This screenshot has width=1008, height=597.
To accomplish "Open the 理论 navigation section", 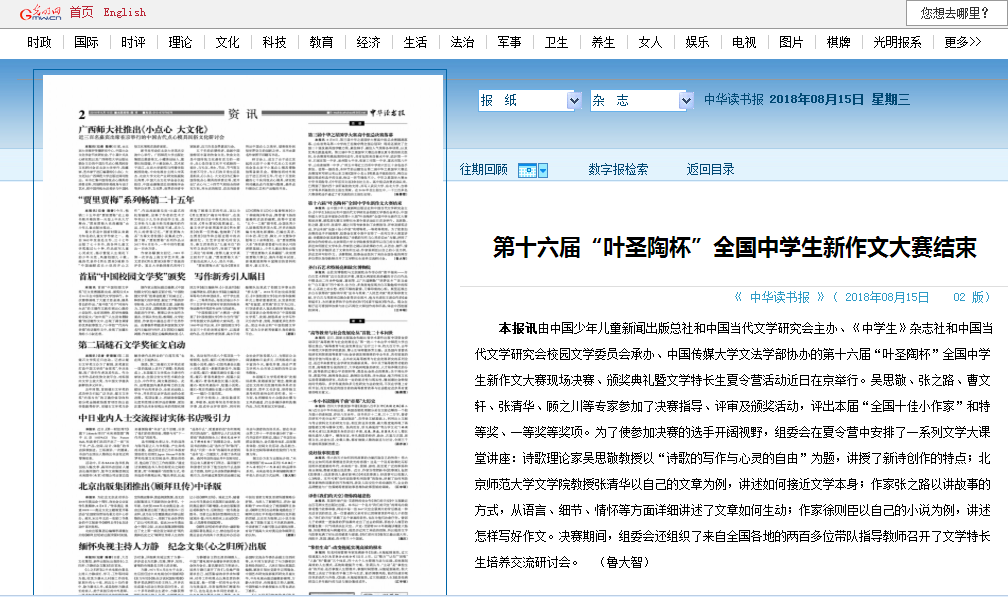I will 180,42.
